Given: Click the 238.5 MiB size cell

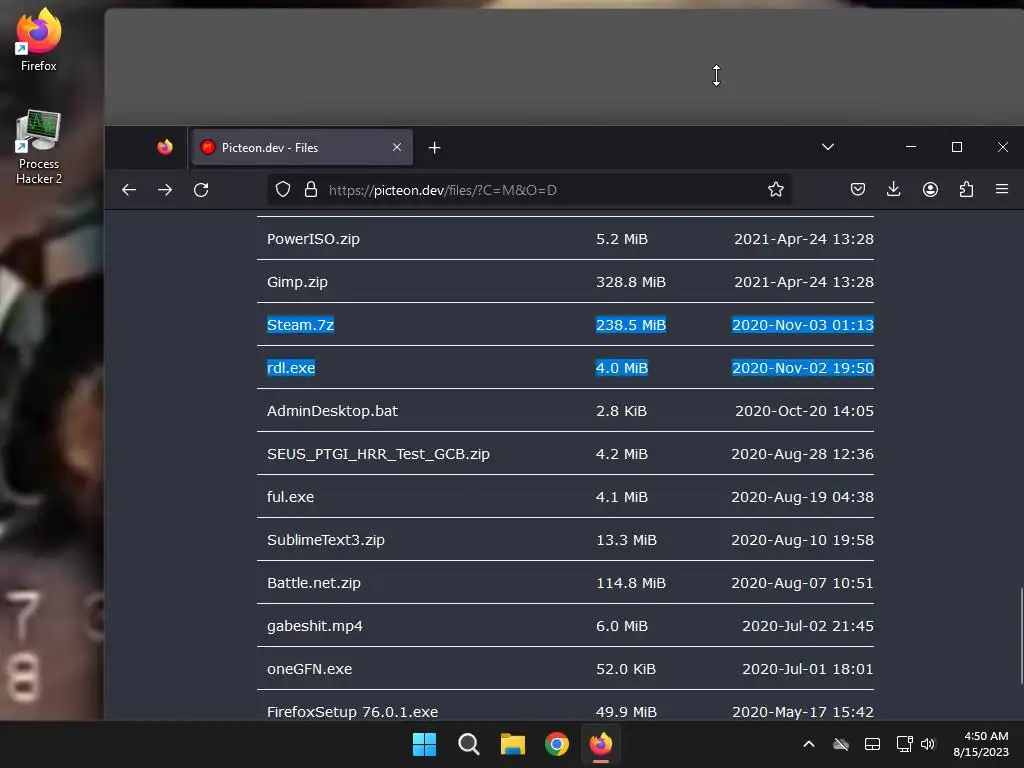Looking at the screenshot, I should click(x=630, y=325).
